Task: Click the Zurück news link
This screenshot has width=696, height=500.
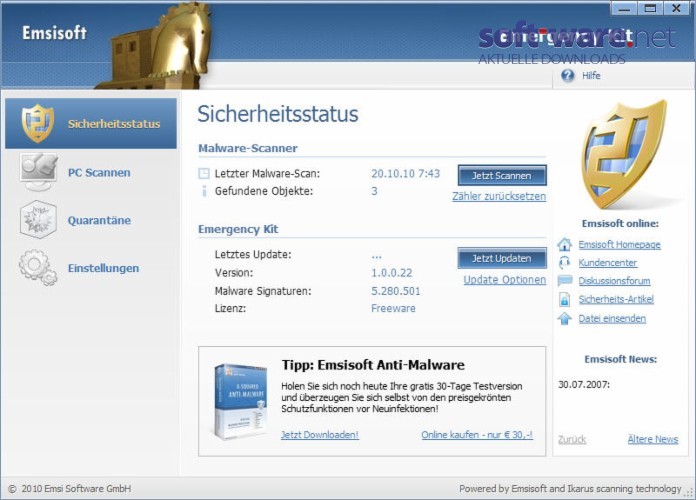Action: [x=572, y=439]
